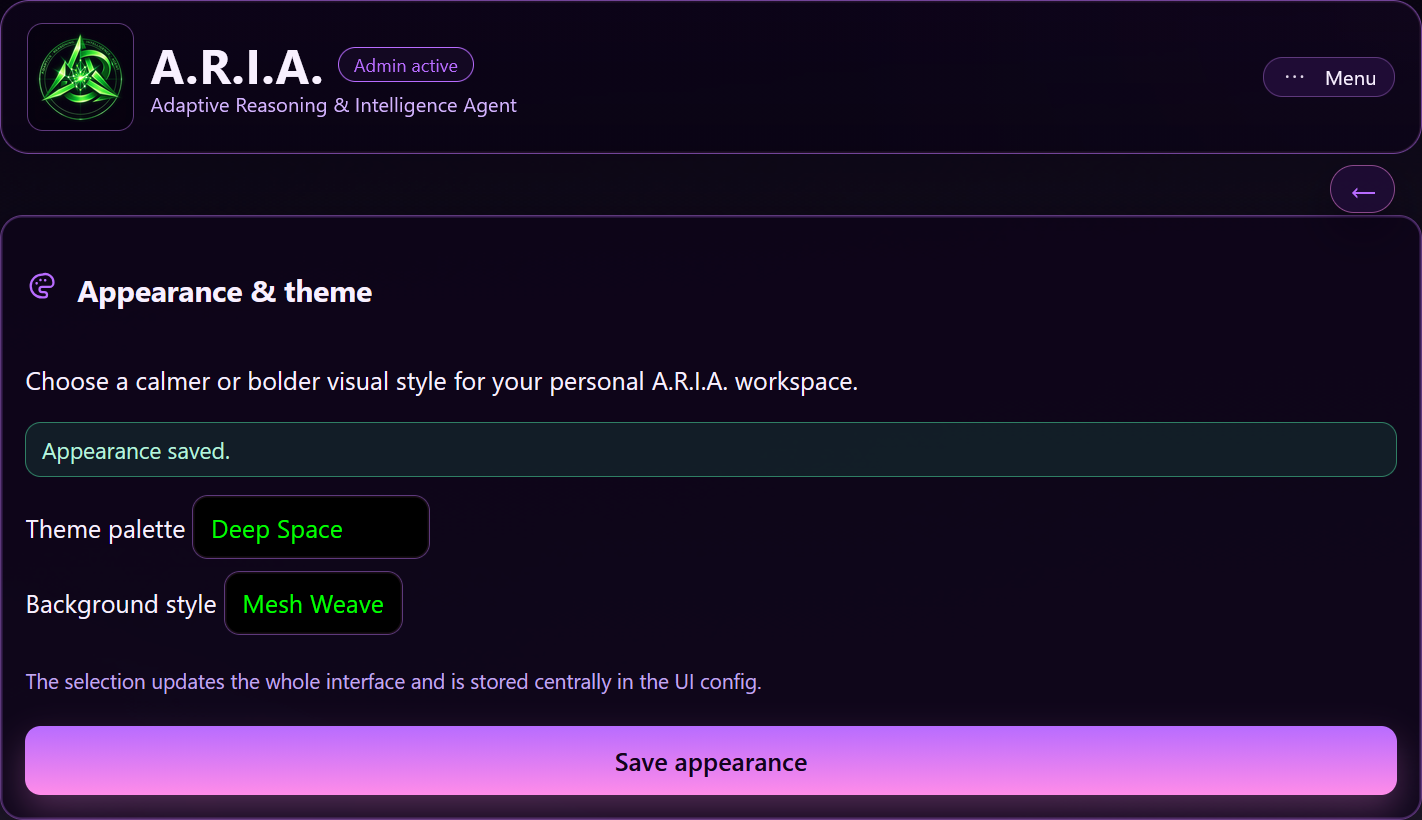Viewport: 1422px width, 820px height.
Task: Open the Theme palette dropdown
Action: [310, 528]
